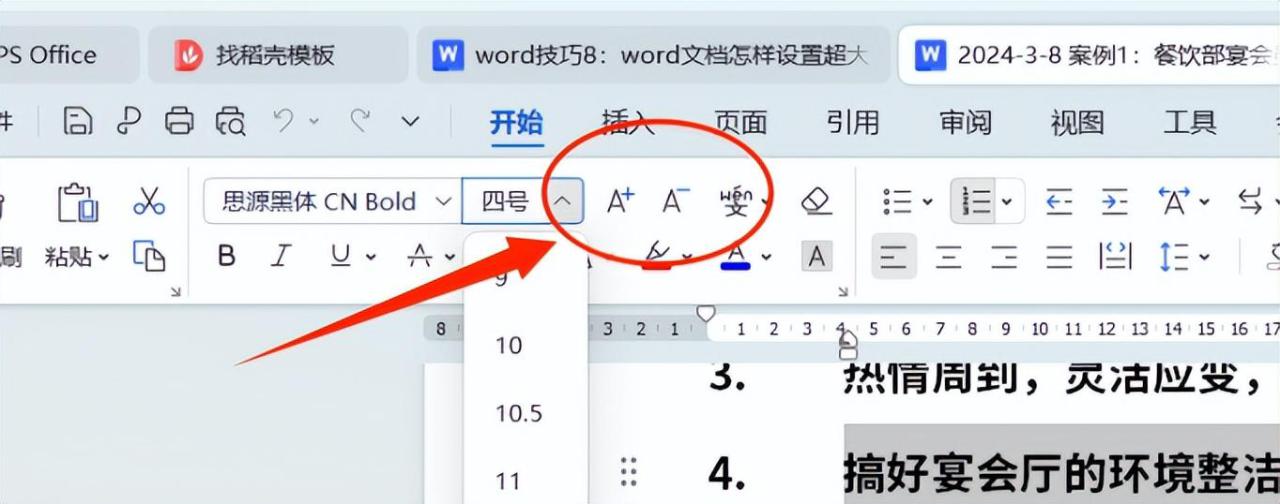Open the 开始 ribbon tab
Image resolution: width=1280 pixels, height=504 pixels.
[x=516, y=122]
